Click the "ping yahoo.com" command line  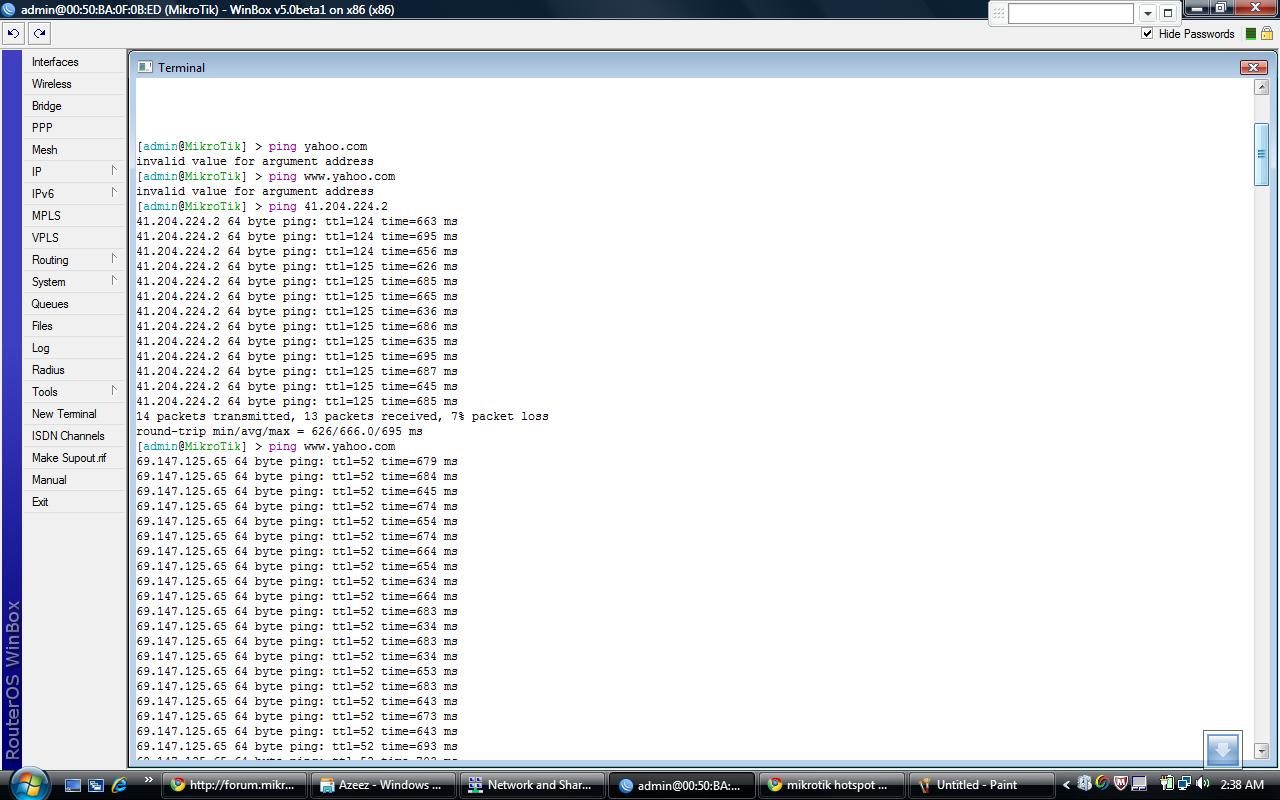252,146
